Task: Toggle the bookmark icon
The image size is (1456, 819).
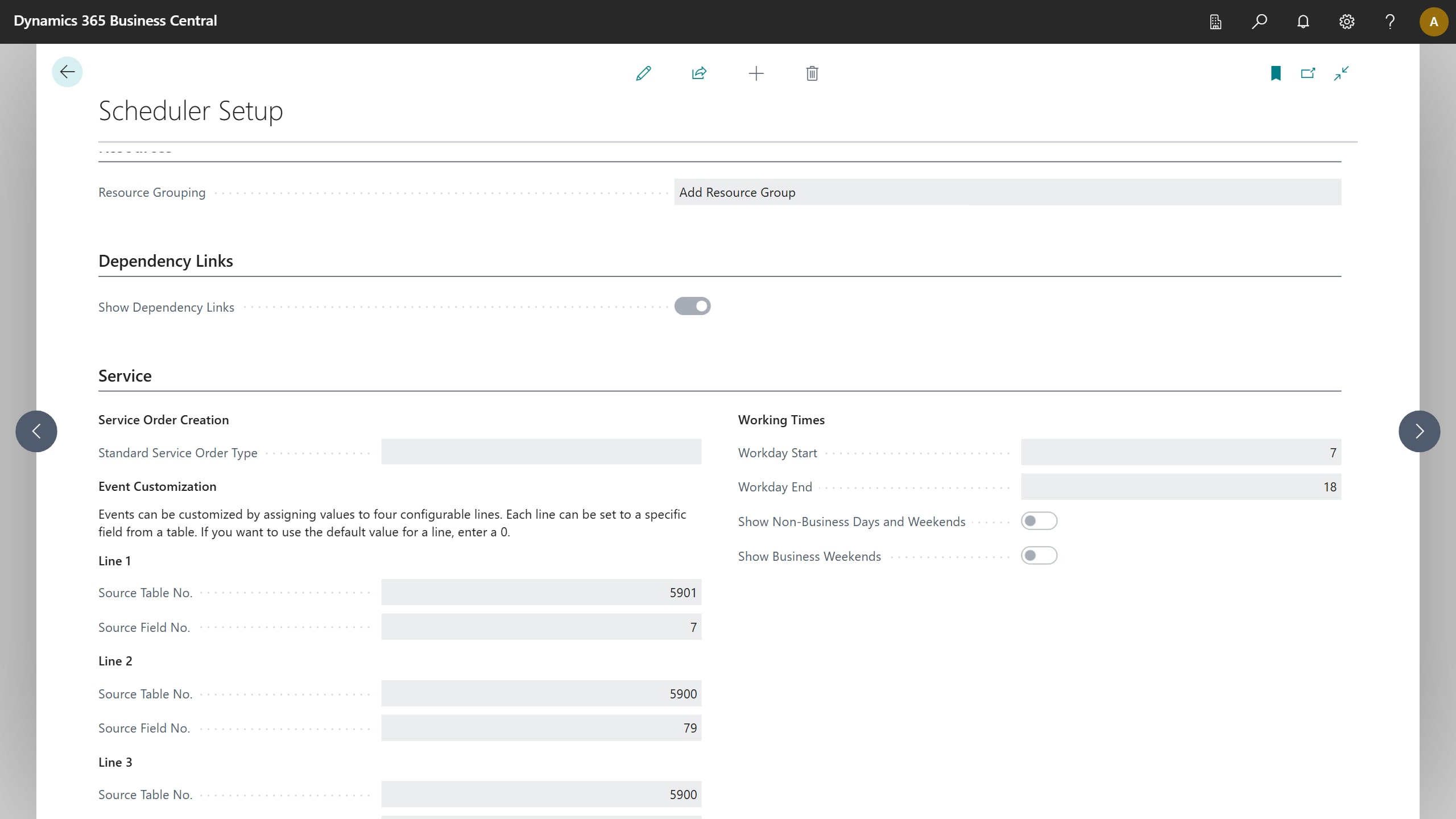Action: pyautogui.click(x=1276, y=73)
